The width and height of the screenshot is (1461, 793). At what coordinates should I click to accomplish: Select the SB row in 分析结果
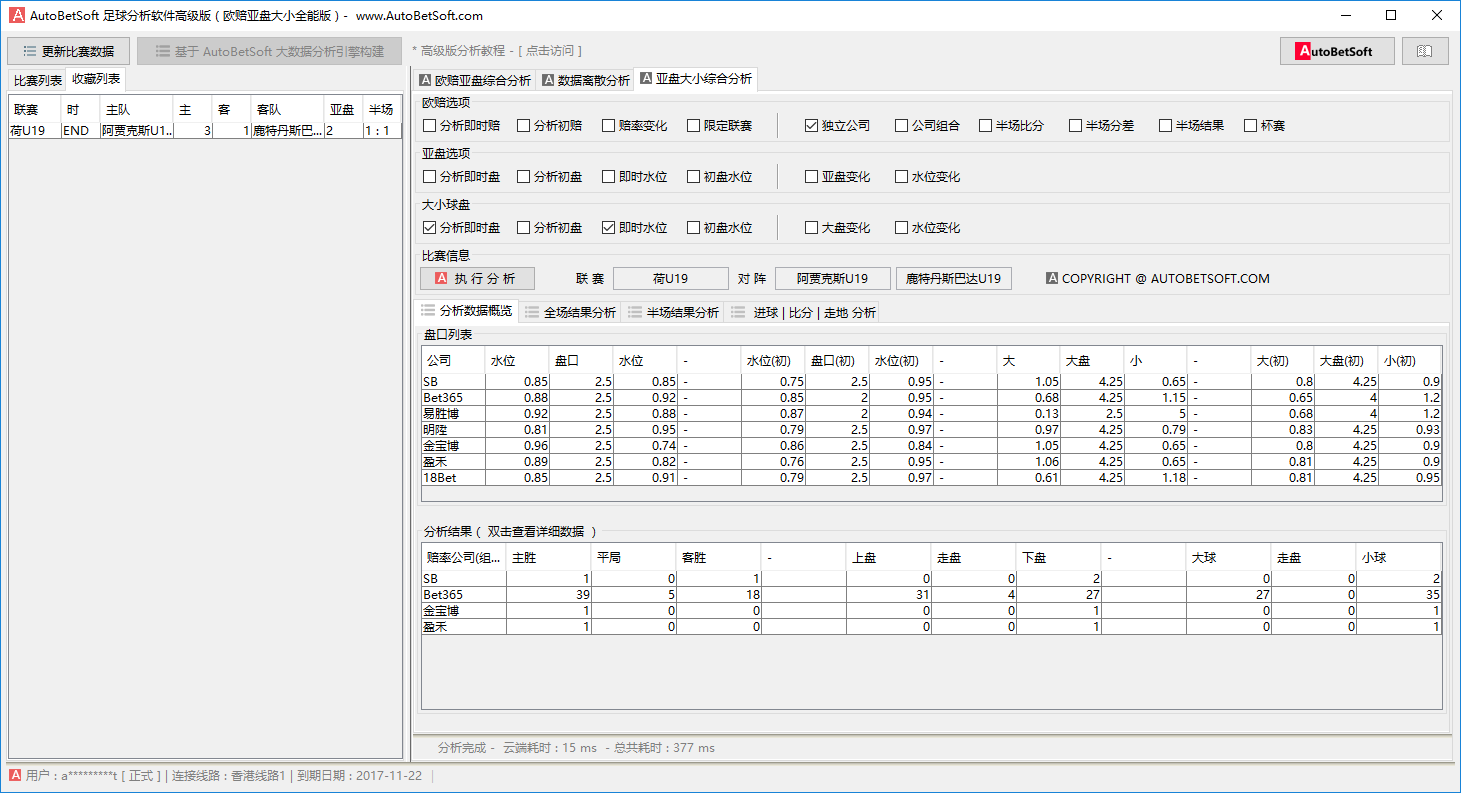932,579
